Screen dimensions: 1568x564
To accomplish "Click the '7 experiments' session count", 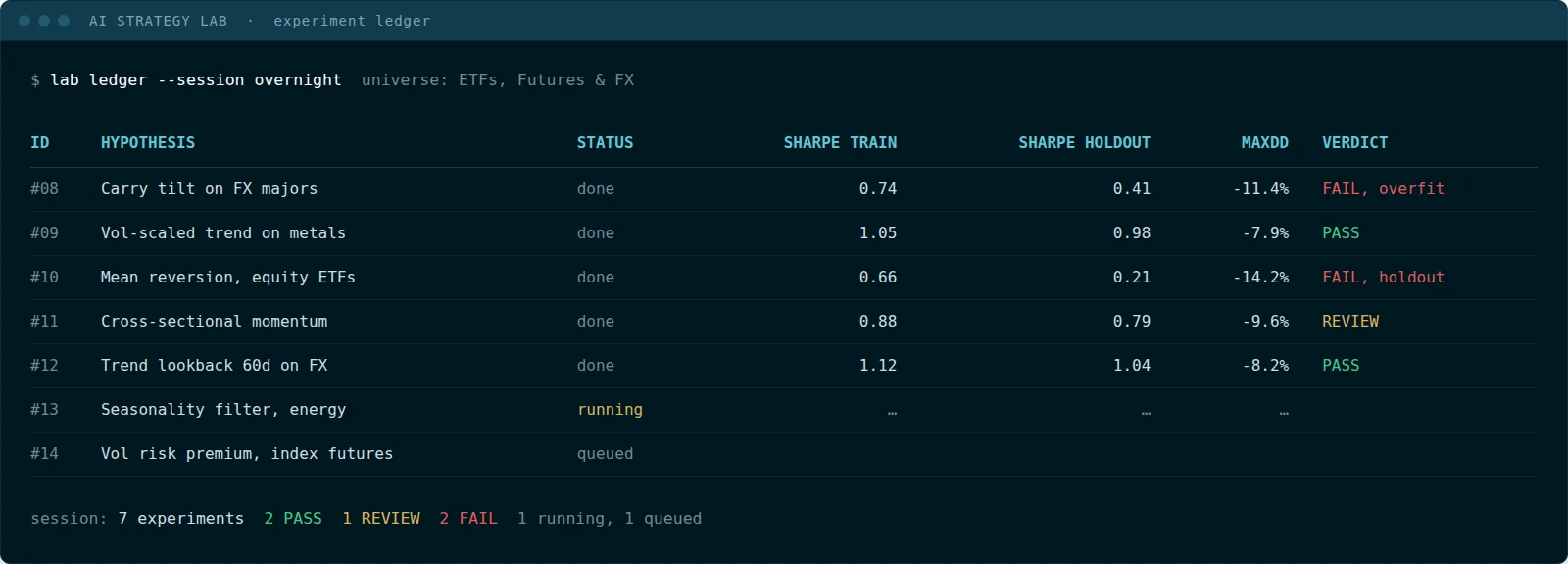I will 181,519.
